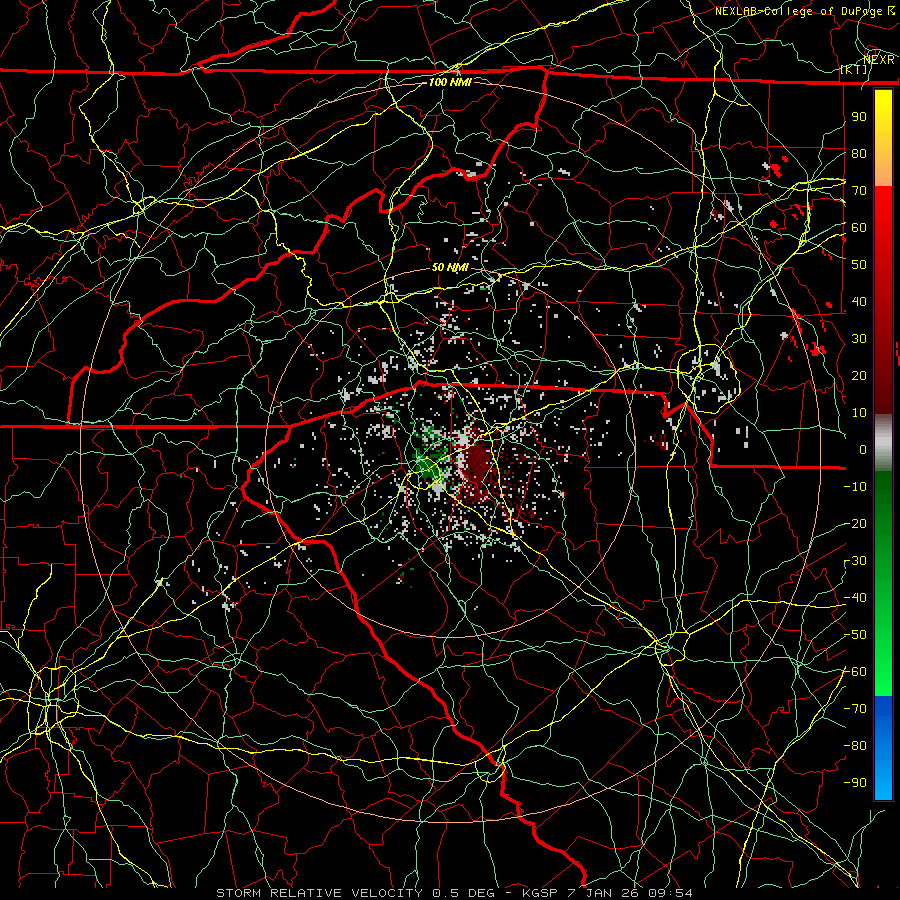Click the "50 NMI" range ring label
Image resolution: width=900 pixels, height=900 pixels.
click(x=451, y=267)
